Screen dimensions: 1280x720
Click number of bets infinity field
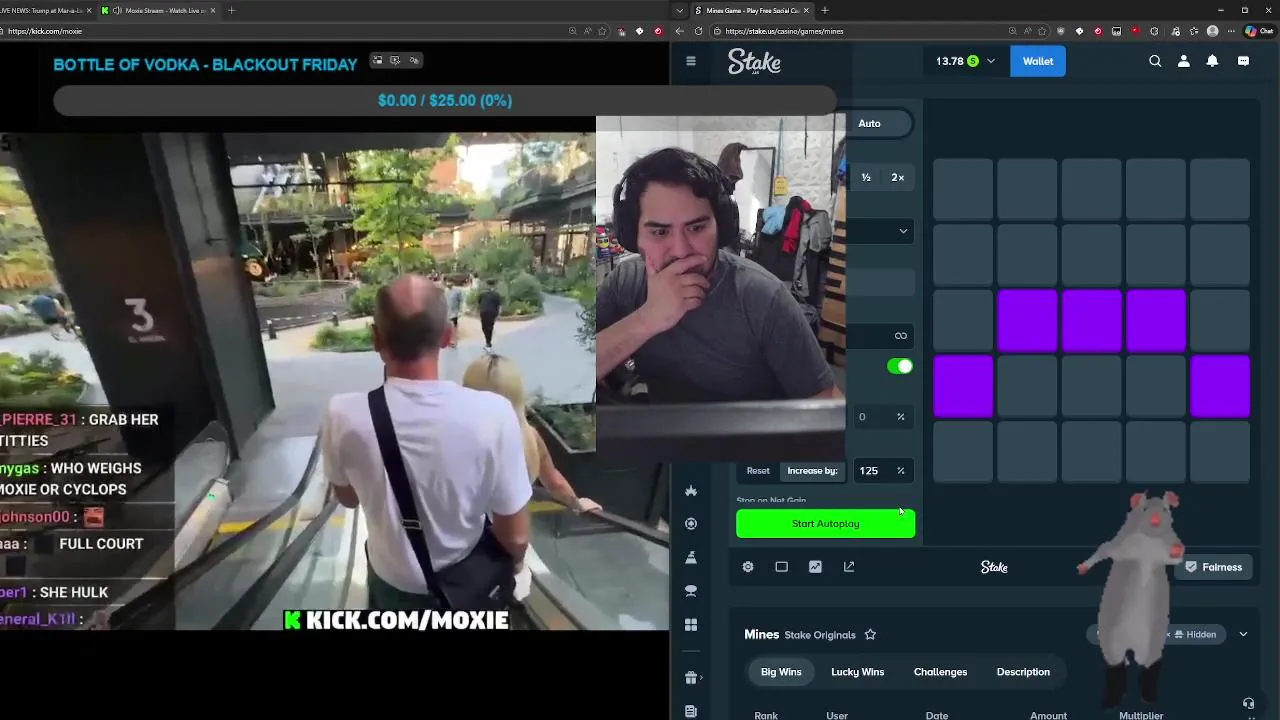click(x=880, y=335)
